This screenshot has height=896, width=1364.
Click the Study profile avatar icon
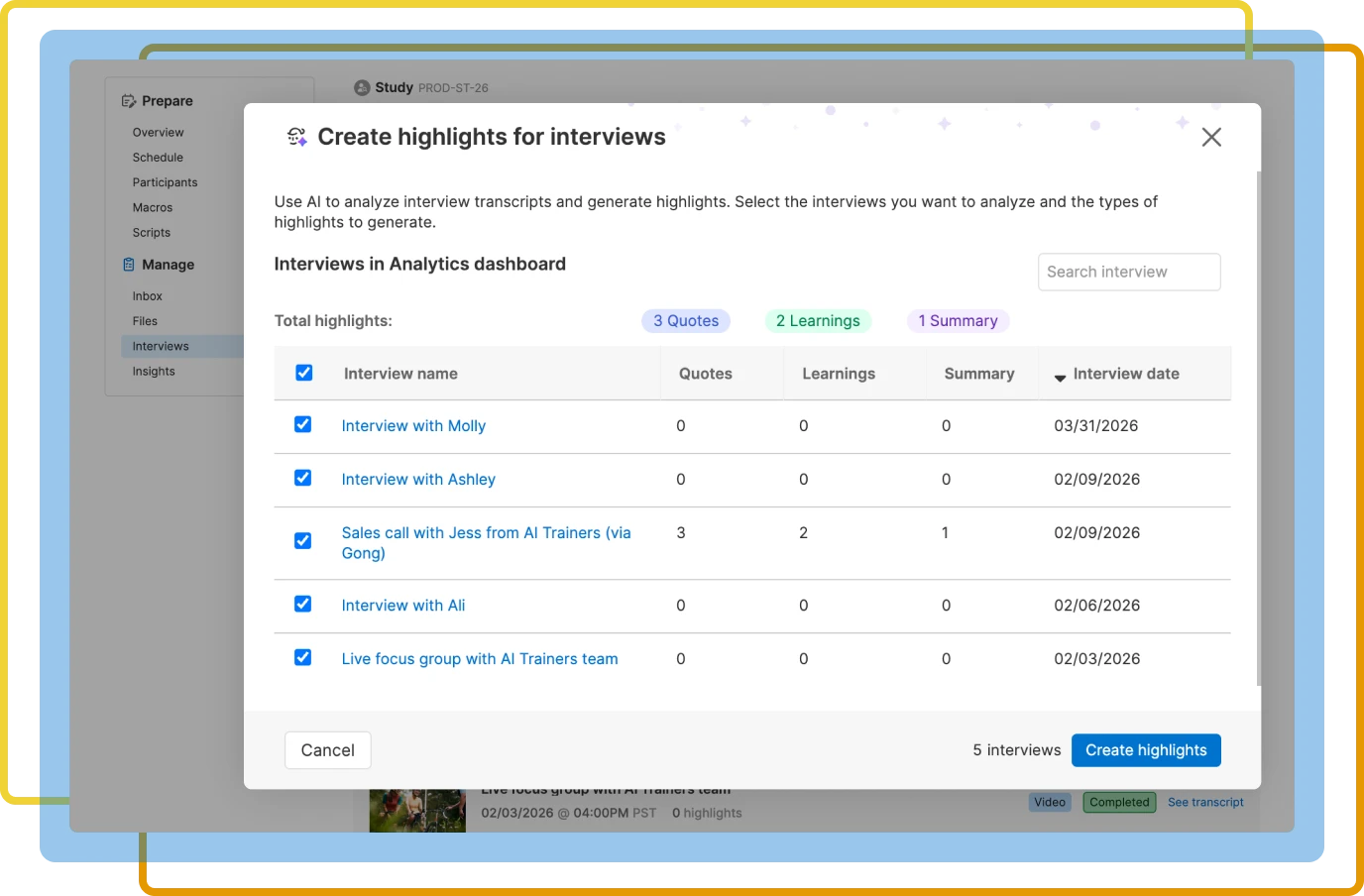coord(361,87)
